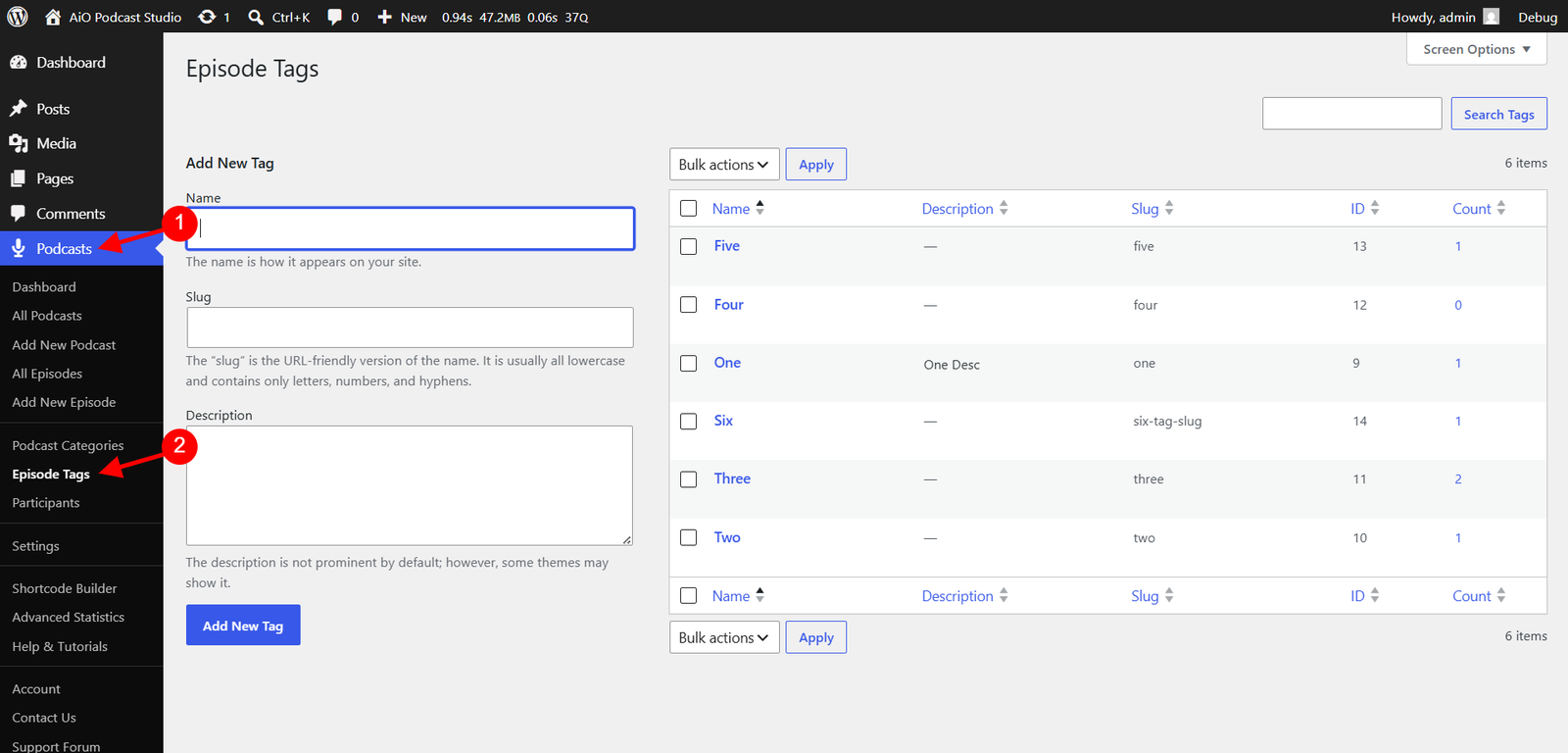Image resolution: width=1568 pixels, height=753 pixels.
Task: Click the WordPress logo icon
Action: pos(18,17)
